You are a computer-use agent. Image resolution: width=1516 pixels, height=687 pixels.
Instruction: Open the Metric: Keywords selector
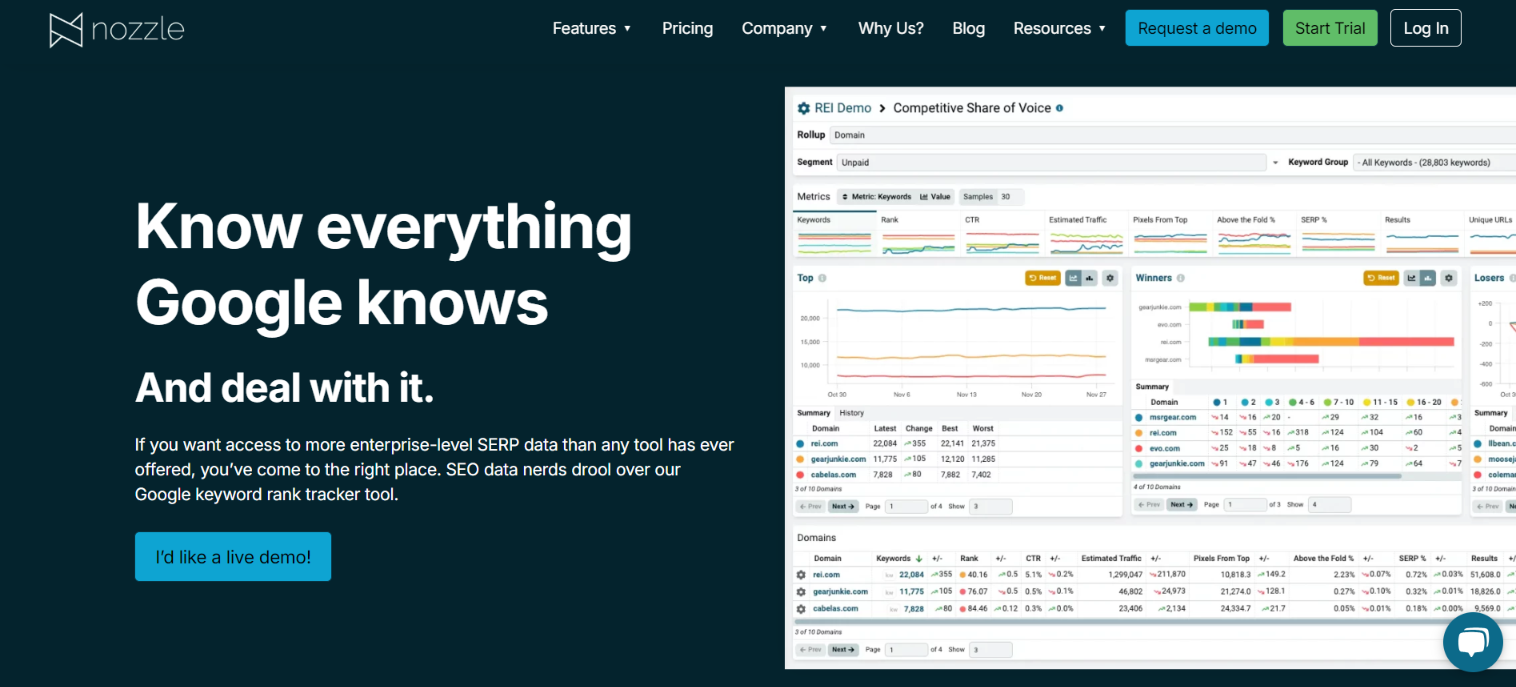pos(876,197)
